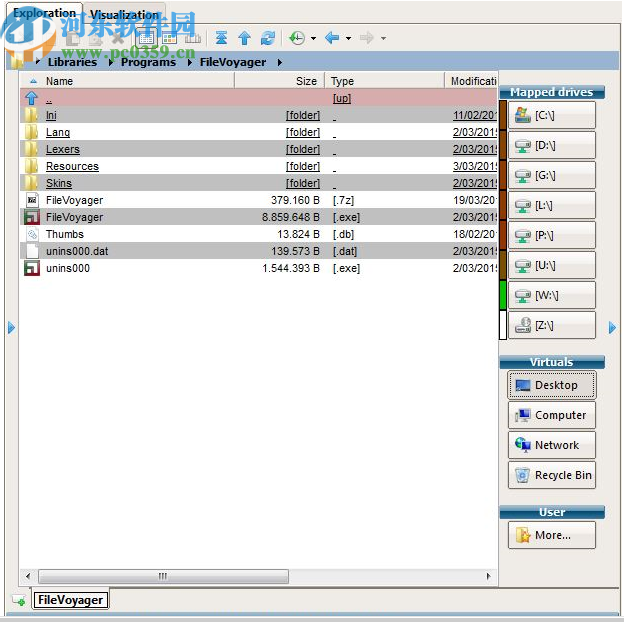Open the Network virtual folder
Viewport: 624px width, 622px height.
coord(552,445)
